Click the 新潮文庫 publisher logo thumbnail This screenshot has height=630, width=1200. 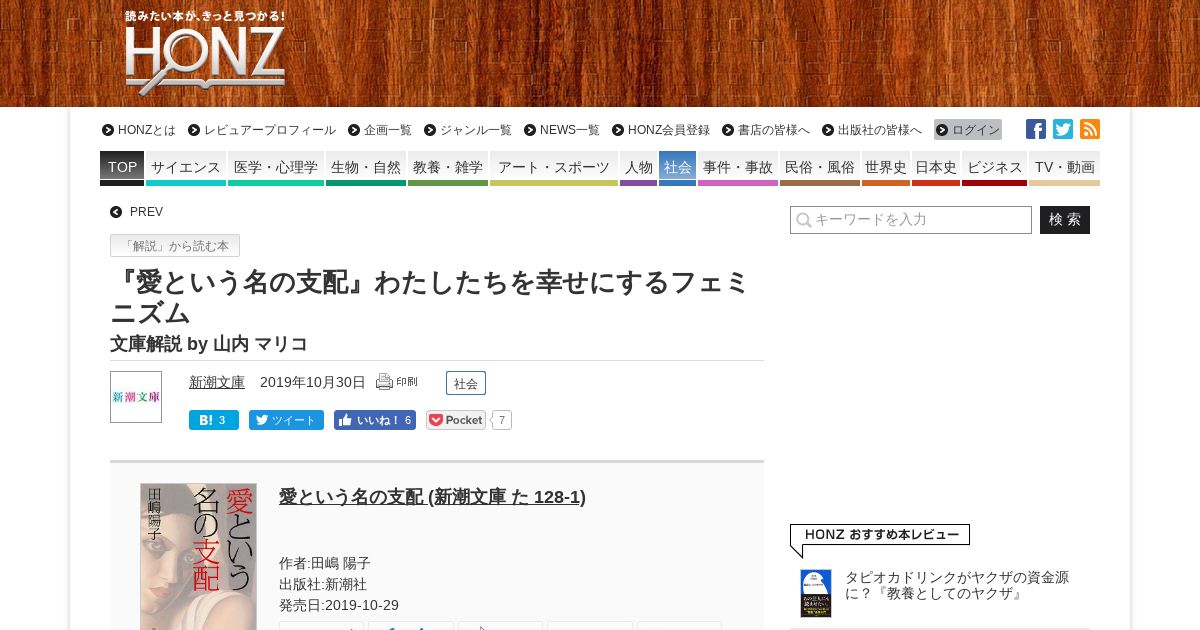point(136,397)
